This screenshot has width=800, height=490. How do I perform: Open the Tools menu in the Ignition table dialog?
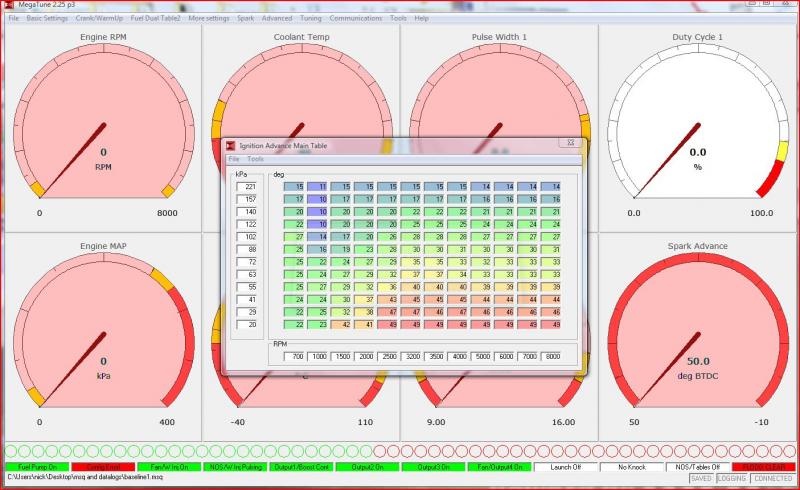[256, 159]
